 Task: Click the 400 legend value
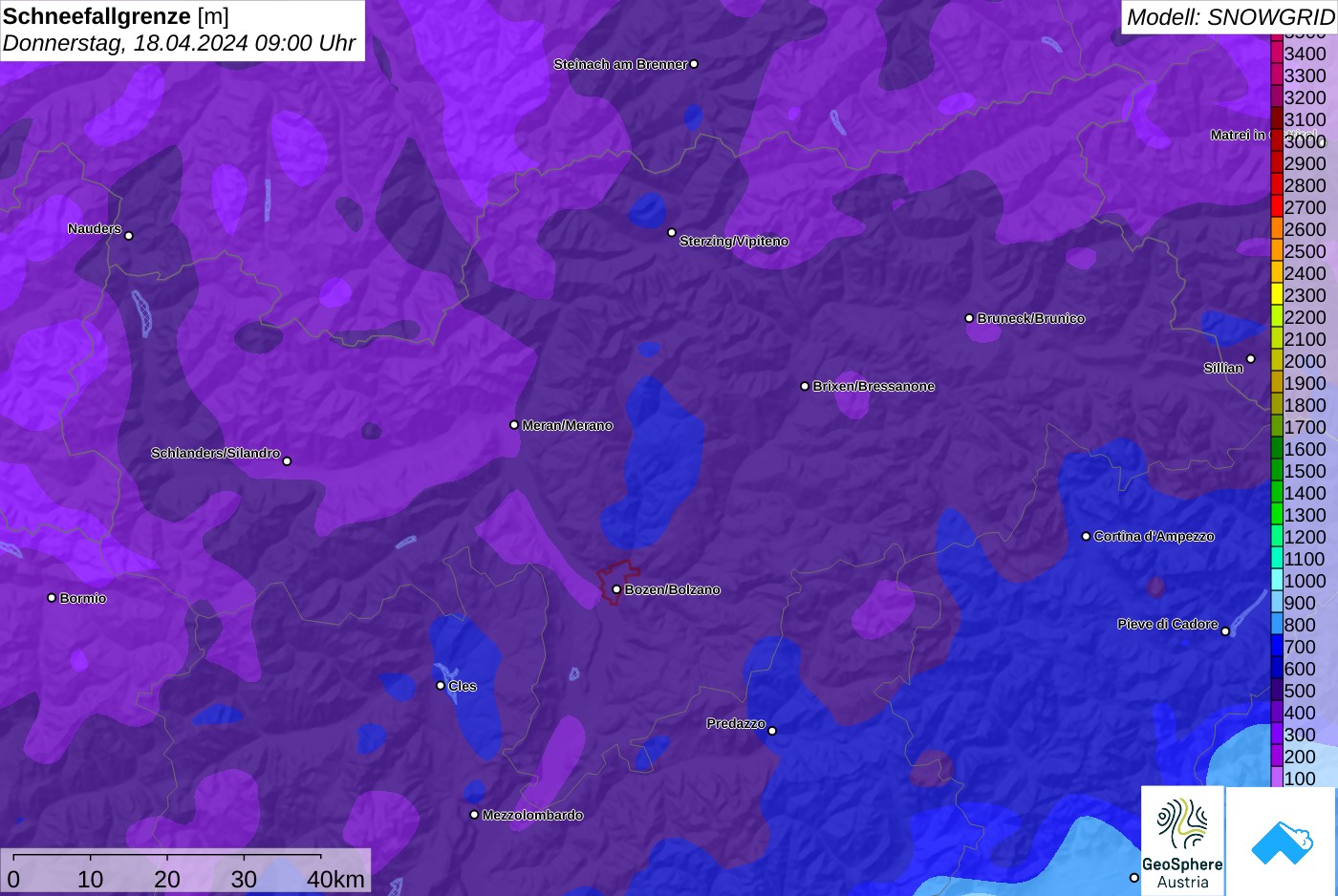1301,713
